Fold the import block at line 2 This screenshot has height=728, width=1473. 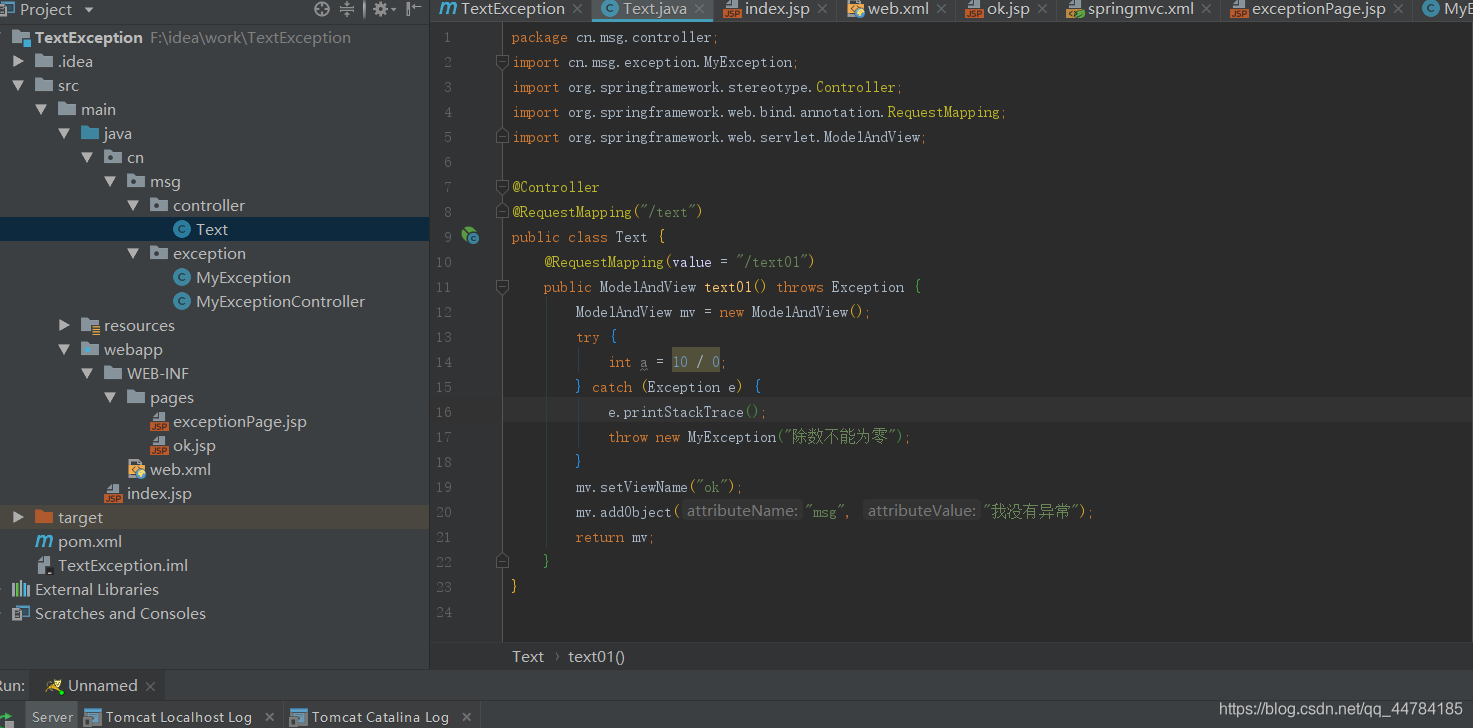[503, 62]
